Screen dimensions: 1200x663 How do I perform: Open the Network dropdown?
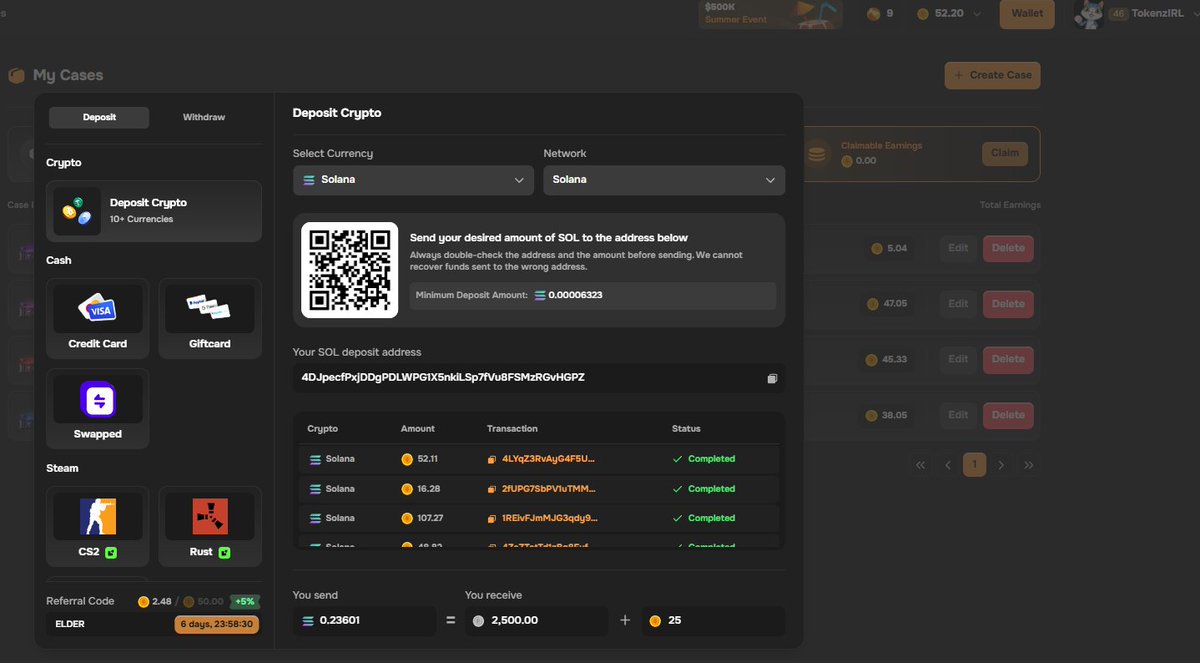pos(664,180)
